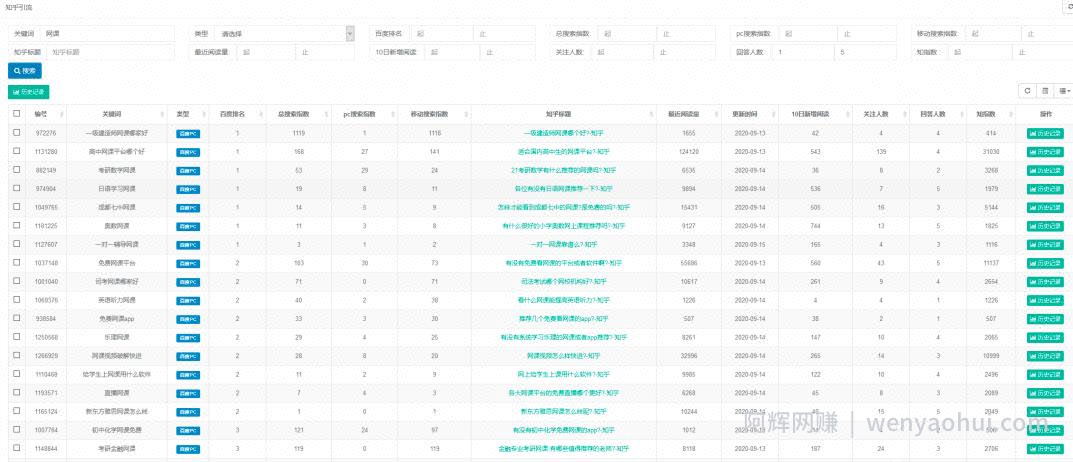This screenshot has width=1073, height=462.
Task: Click sort arrows on 移动搜索指数 column header
Action: pos(465,114)
